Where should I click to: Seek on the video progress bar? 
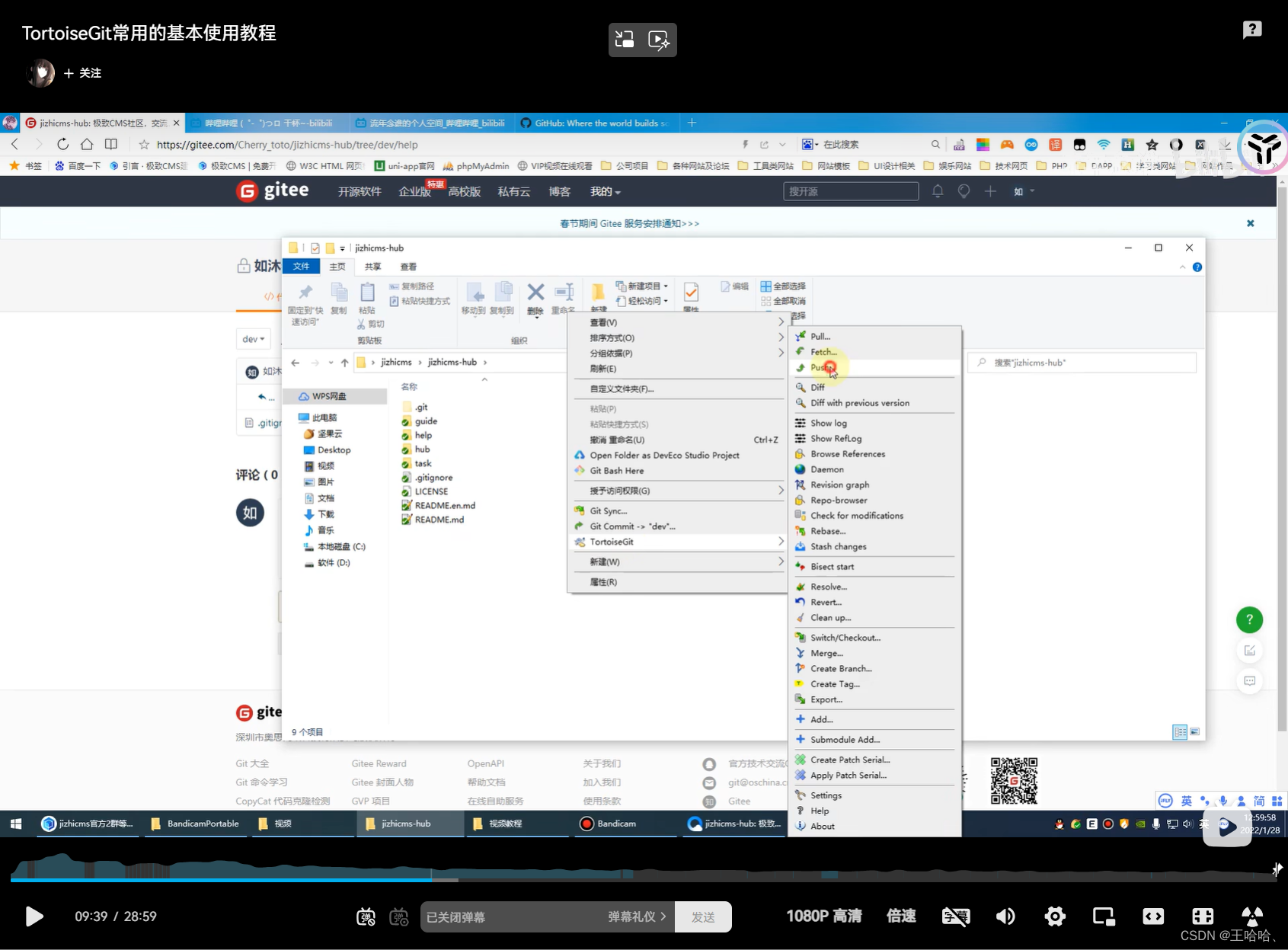click(644, 879)
